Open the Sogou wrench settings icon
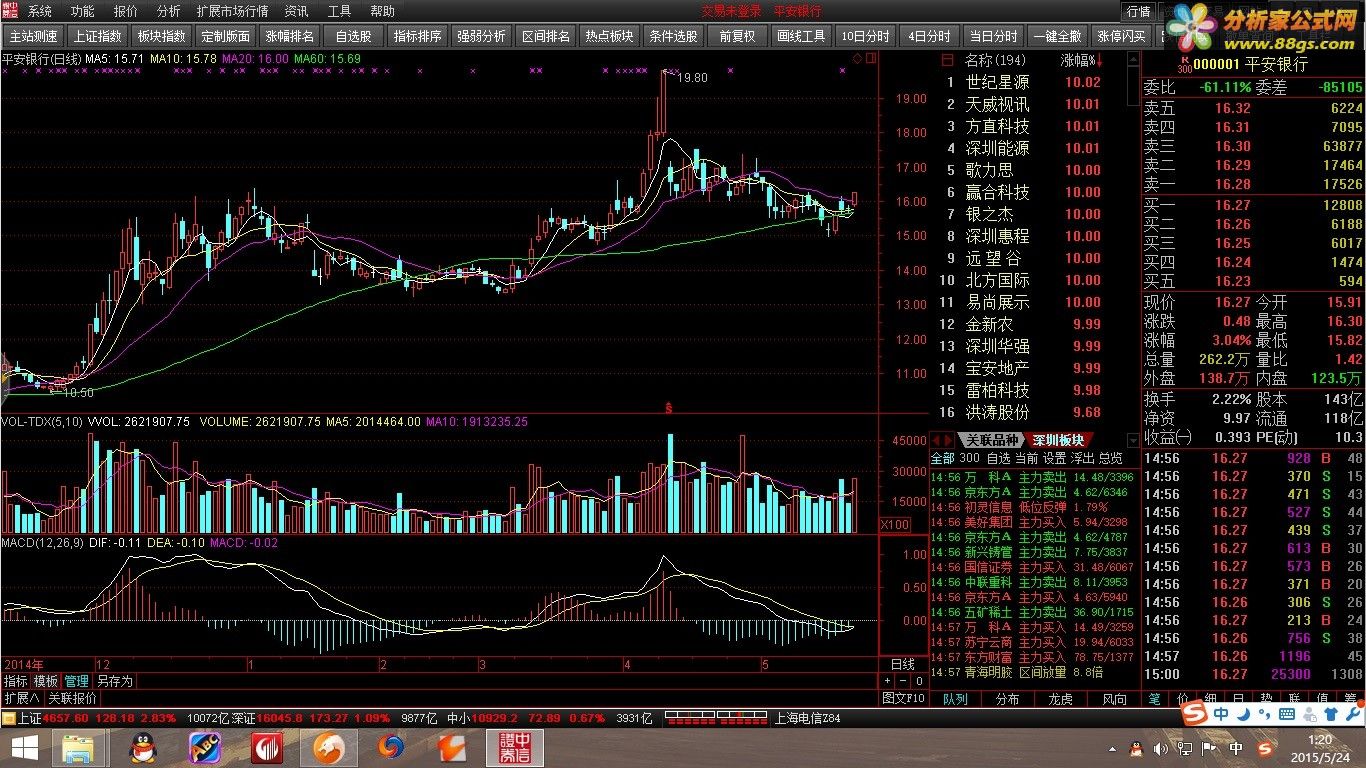Image resolution: width=1366 pixels, height=768 pixels. [x=1353, y=714]
